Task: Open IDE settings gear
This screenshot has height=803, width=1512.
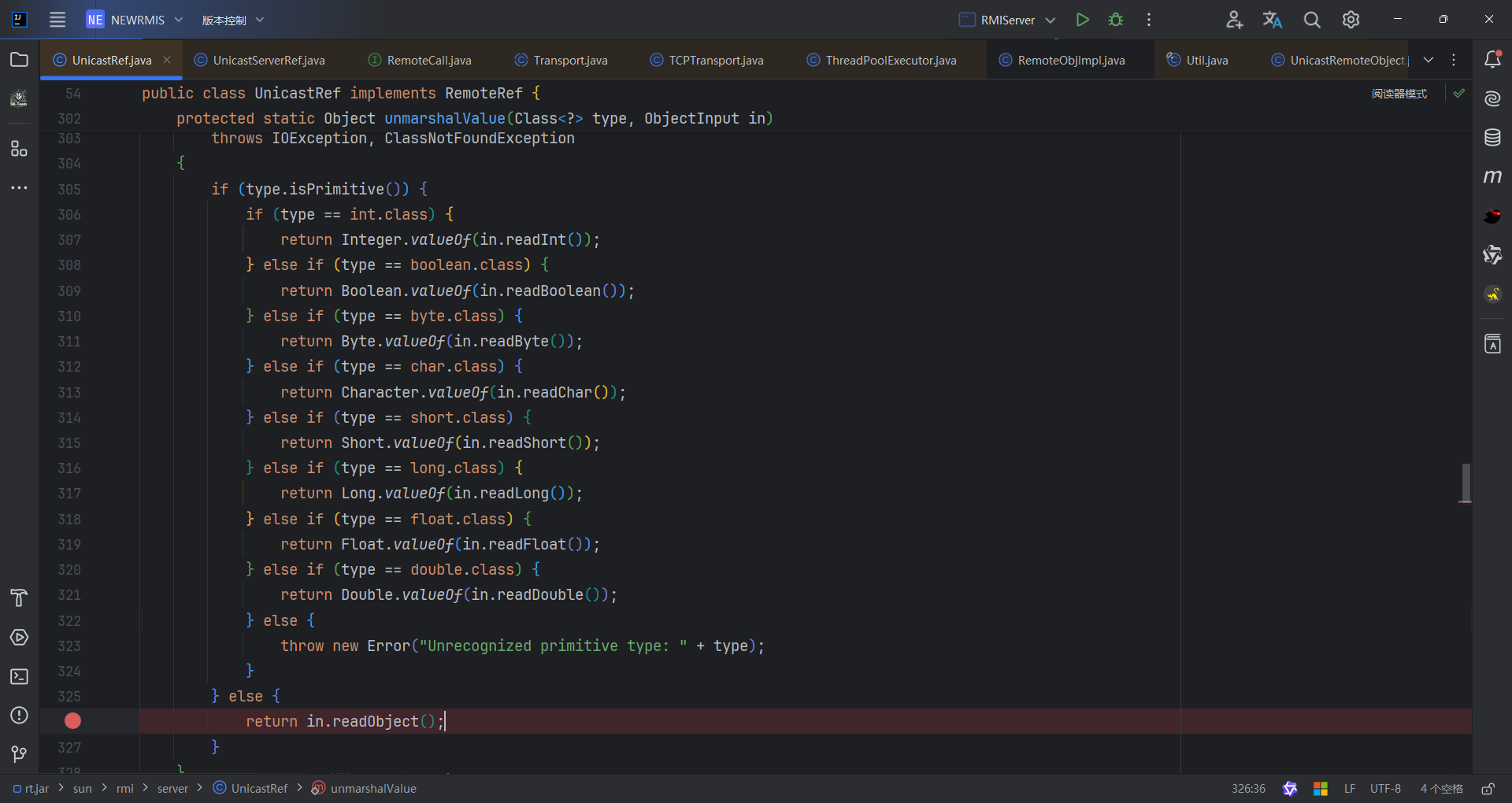Action: pyautogui.click(x=1351, y=20)
